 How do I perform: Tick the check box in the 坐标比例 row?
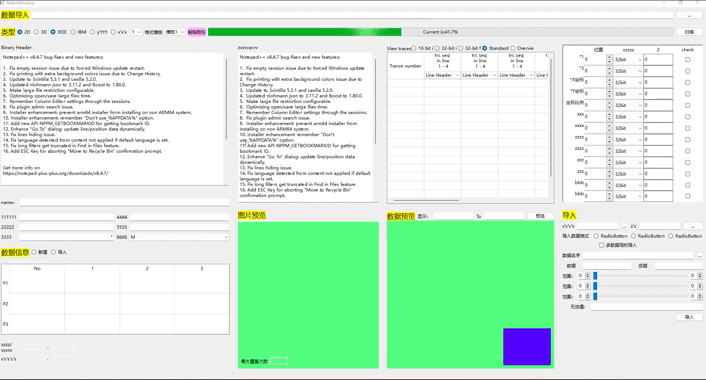(x=688, y=105)
